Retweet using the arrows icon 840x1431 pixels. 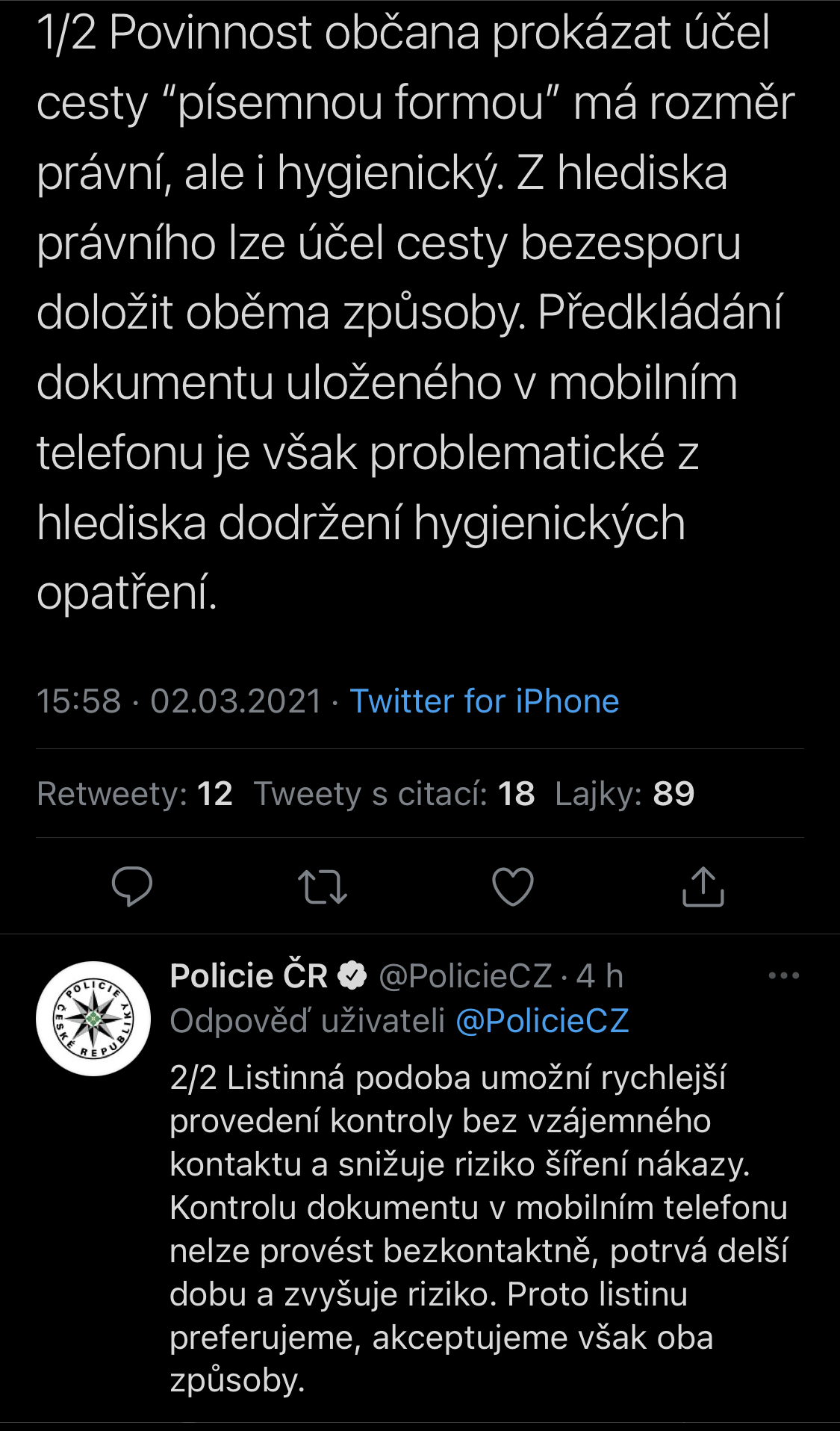click(x=323, y=887)
